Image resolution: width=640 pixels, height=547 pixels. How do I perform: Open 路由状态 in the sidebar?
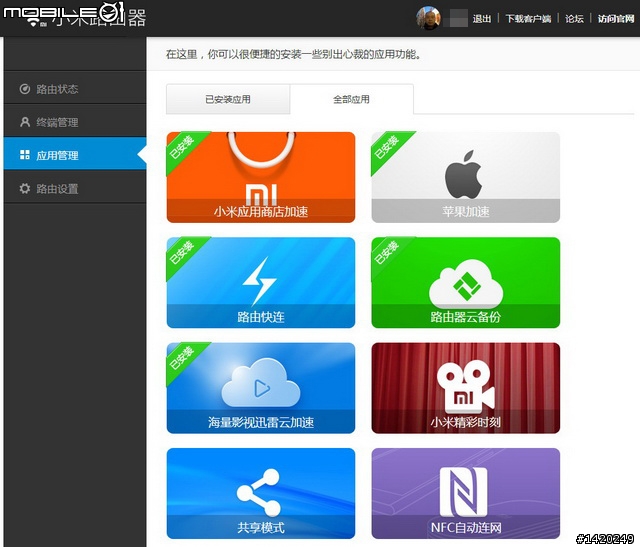tap(75, 89)
